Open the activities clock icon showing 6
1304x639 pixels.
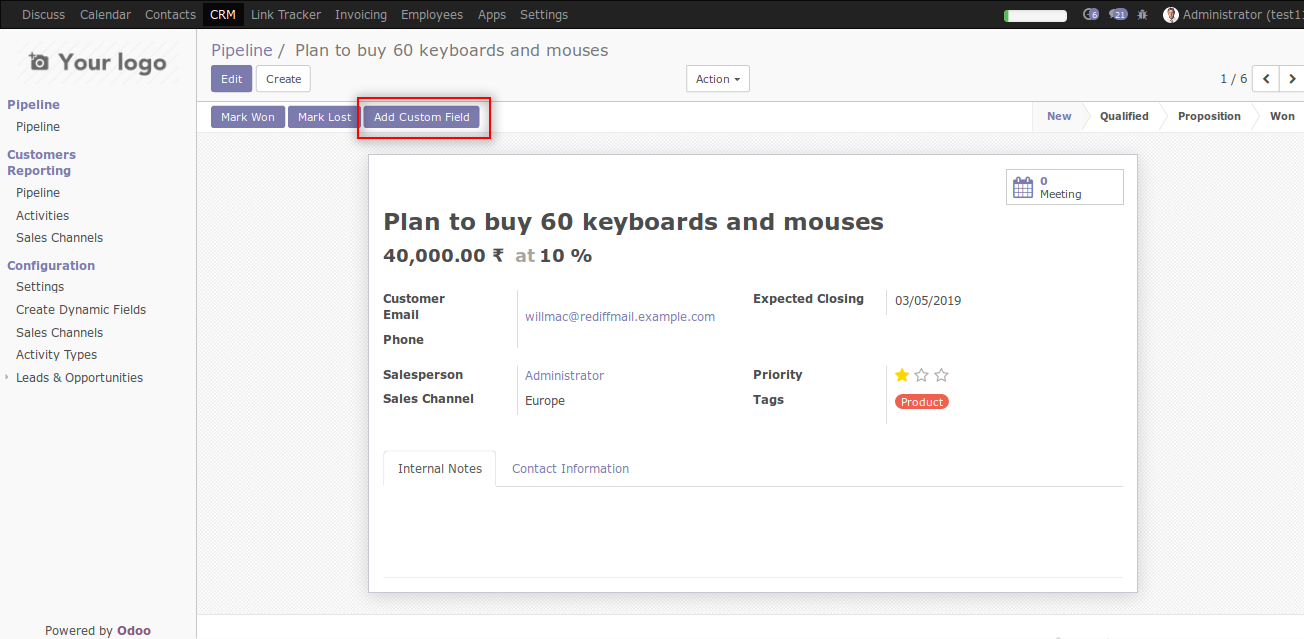point(1091,15)
